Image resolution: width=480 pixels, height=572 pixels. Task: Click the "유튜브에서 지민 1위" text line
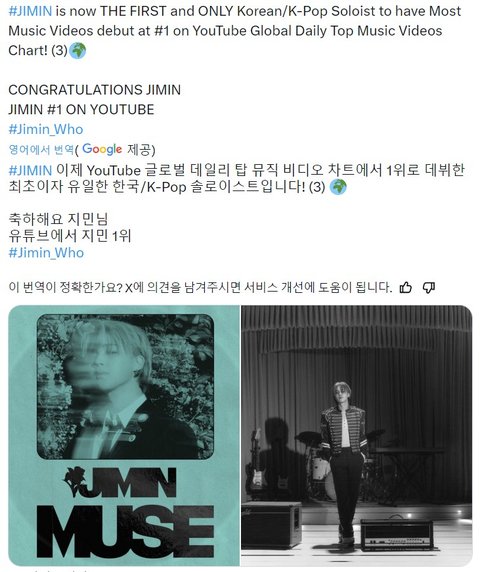pyautogui.click(x=70, y=236)
